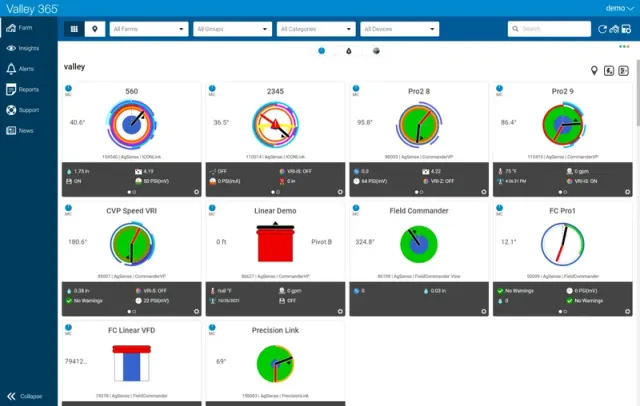Select the water drop filter icon
Viewport: 640px width, 406px height.
(349, 50)
